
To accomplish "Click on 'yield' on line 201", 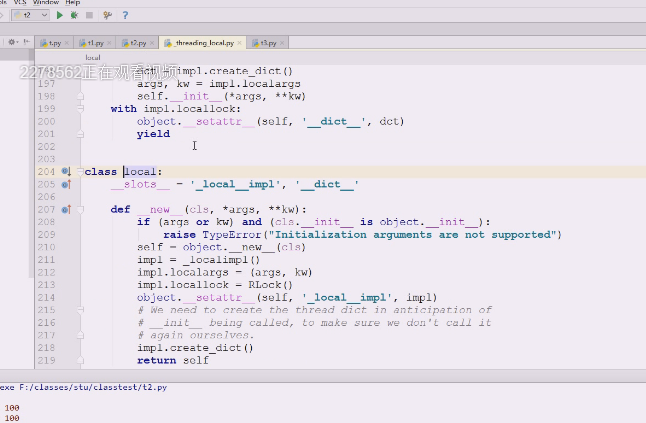I will (x=153, y=134).
